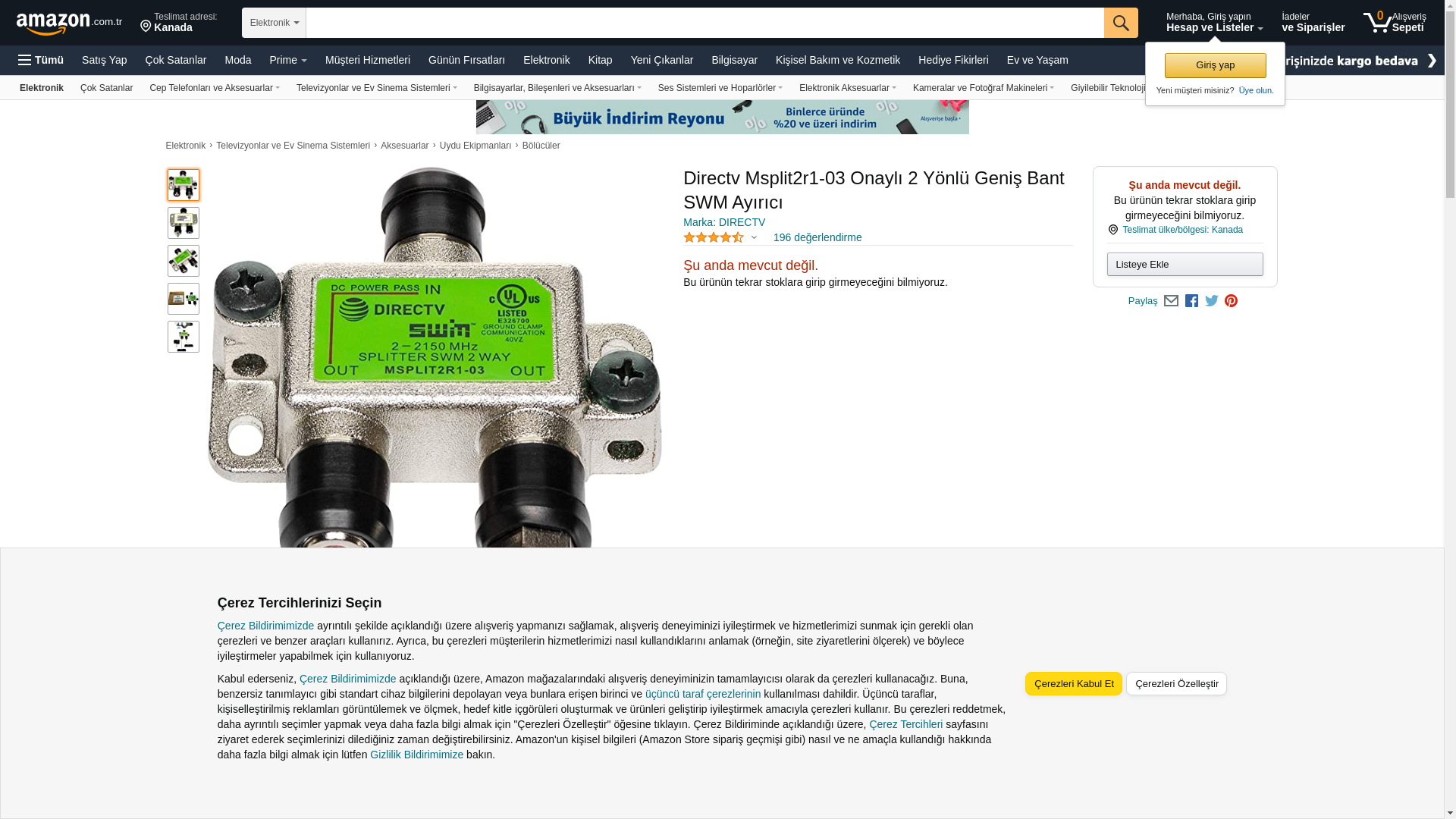This screenshot has height=819, width=1456.
Task: Click the Listeye Ekle button
Action: coord(1185,264)
